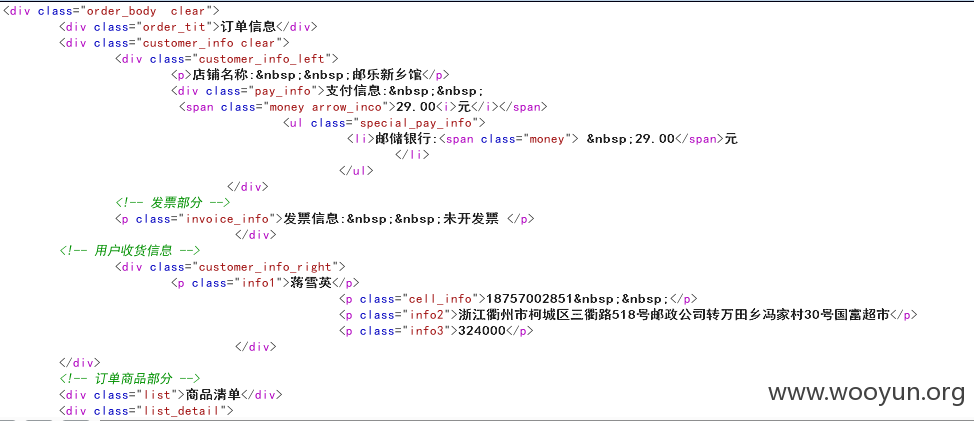Click the green comment 发票部分
This screenshot has height=421, width=974.
173,203
